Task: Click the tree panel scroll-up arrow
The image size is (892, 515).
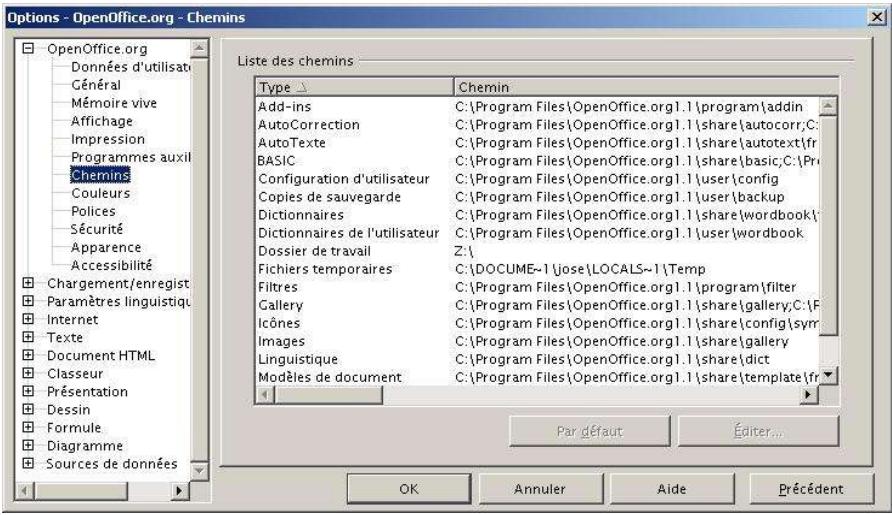Action: 200,48
